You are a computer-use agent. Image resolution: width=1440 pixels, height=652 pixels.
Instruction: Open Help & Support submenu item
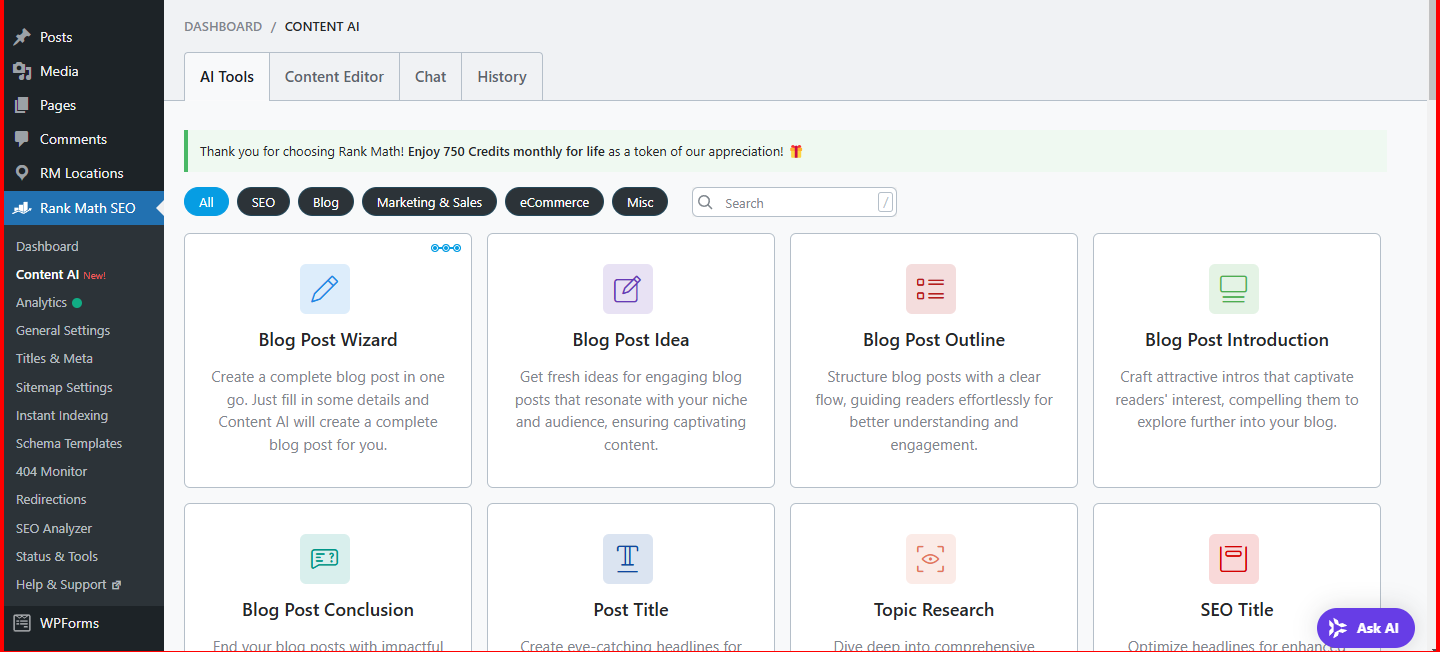coord(61,584)
